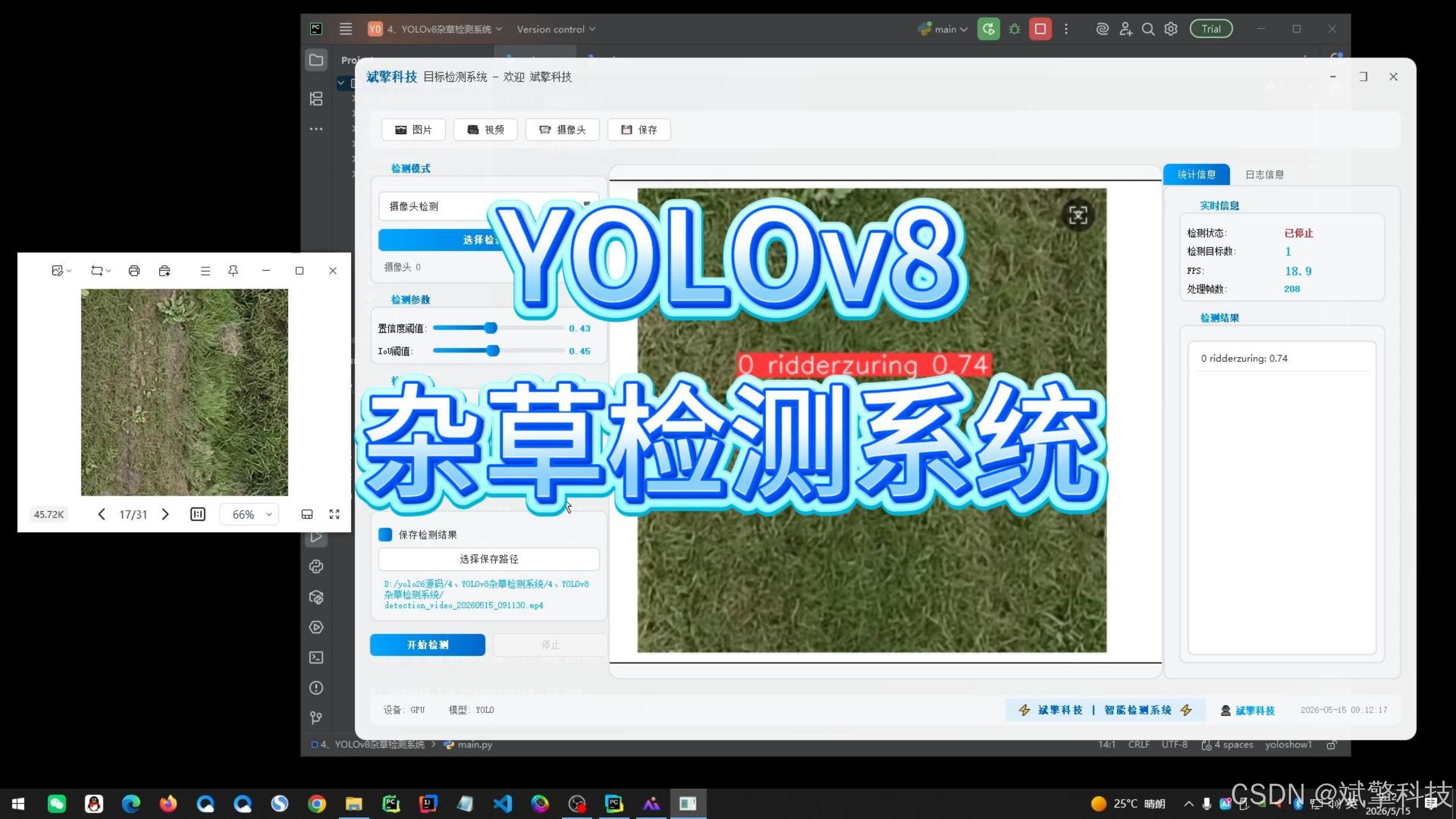
Task: Click the disabled 停止 button
Action: 550,645
